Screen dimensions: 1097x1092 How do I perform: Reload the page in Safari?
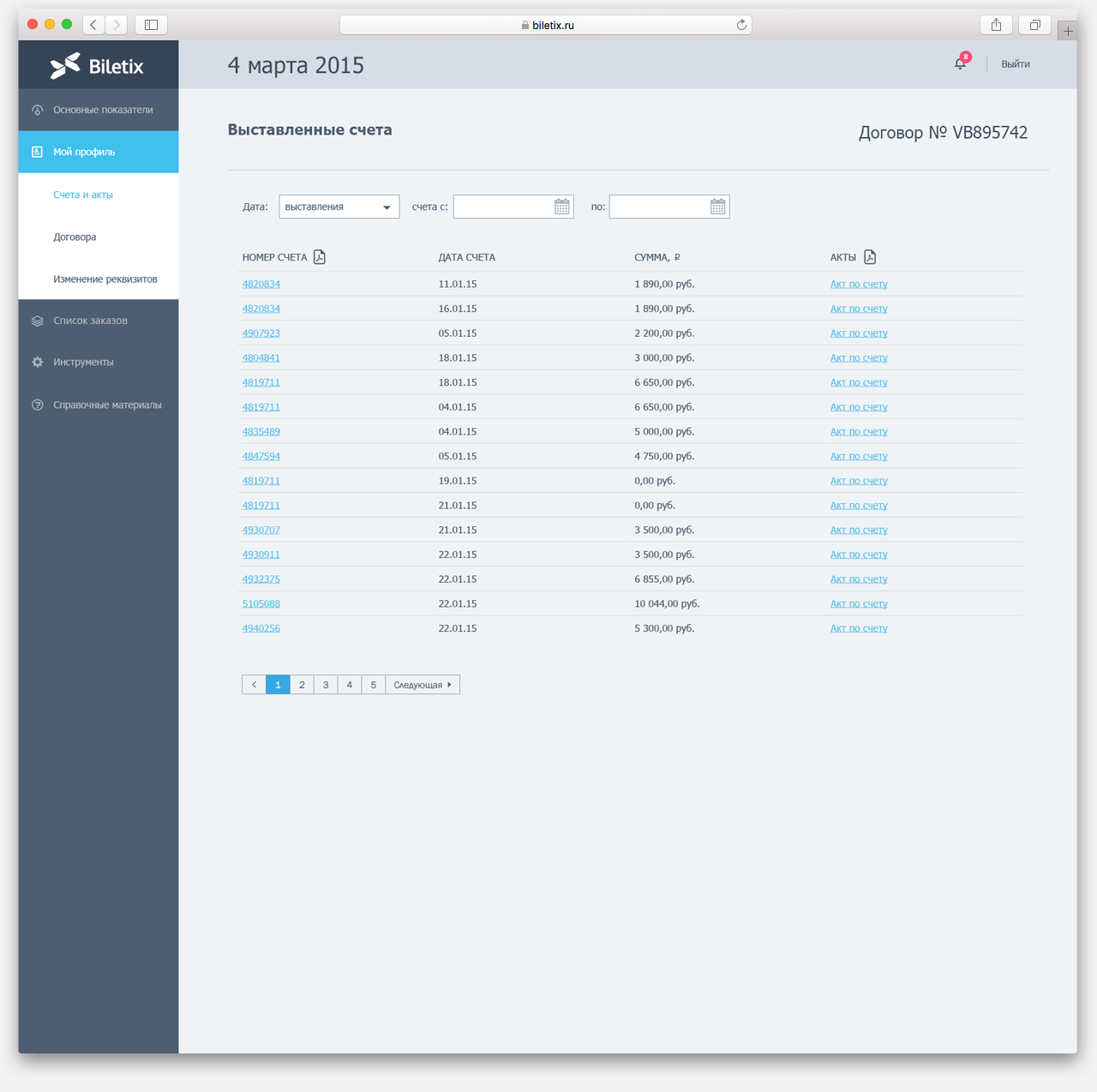click(x=741, y=25)
